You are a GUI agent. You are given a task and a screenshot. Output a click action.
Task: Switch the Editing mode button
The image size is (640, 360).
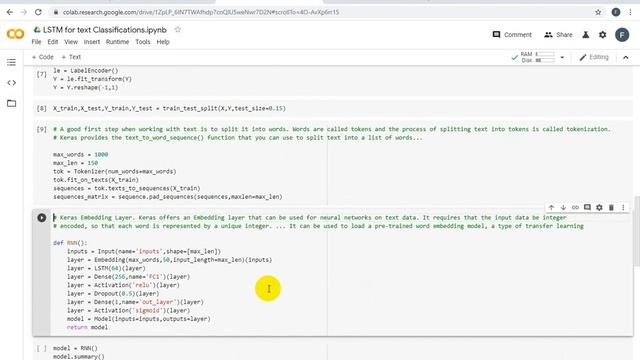594,57
